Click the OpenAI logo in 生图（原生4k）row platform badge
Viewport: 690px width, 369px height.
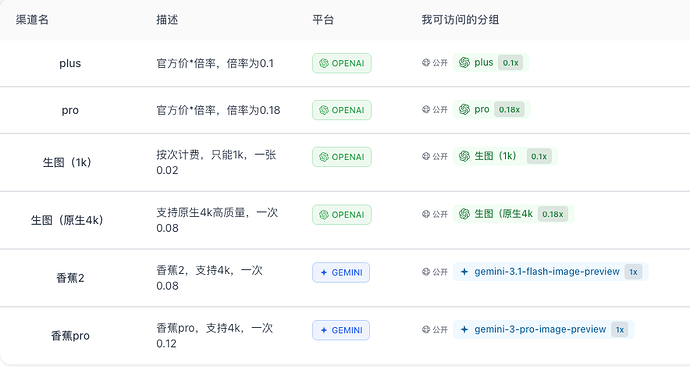pyautogui.click(x=324, y=215)
